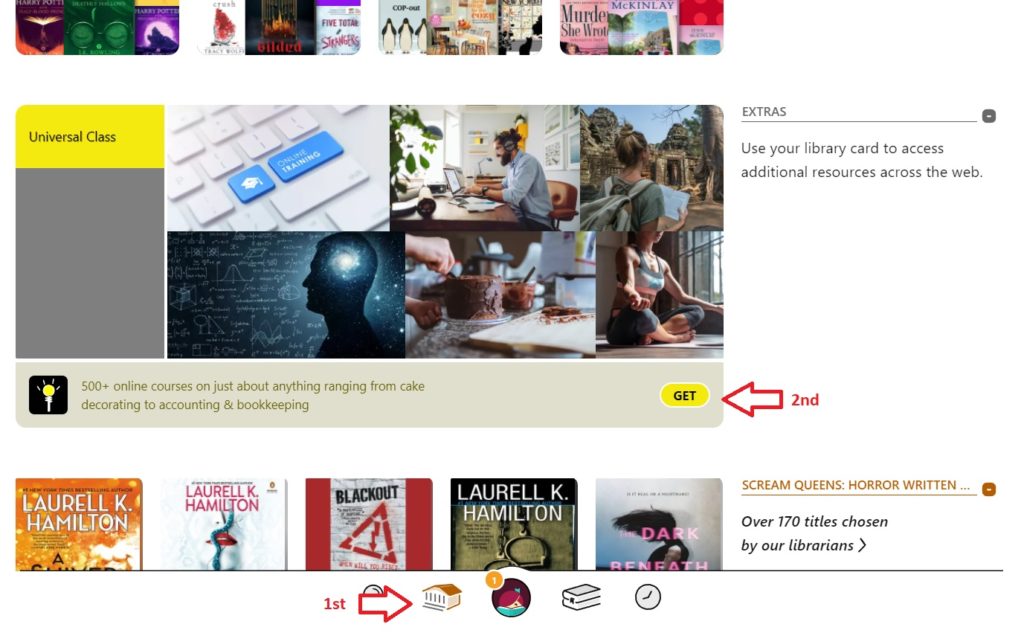
Task: Open the chevron next to 'by our librarians'
Action: pos(863,545)
